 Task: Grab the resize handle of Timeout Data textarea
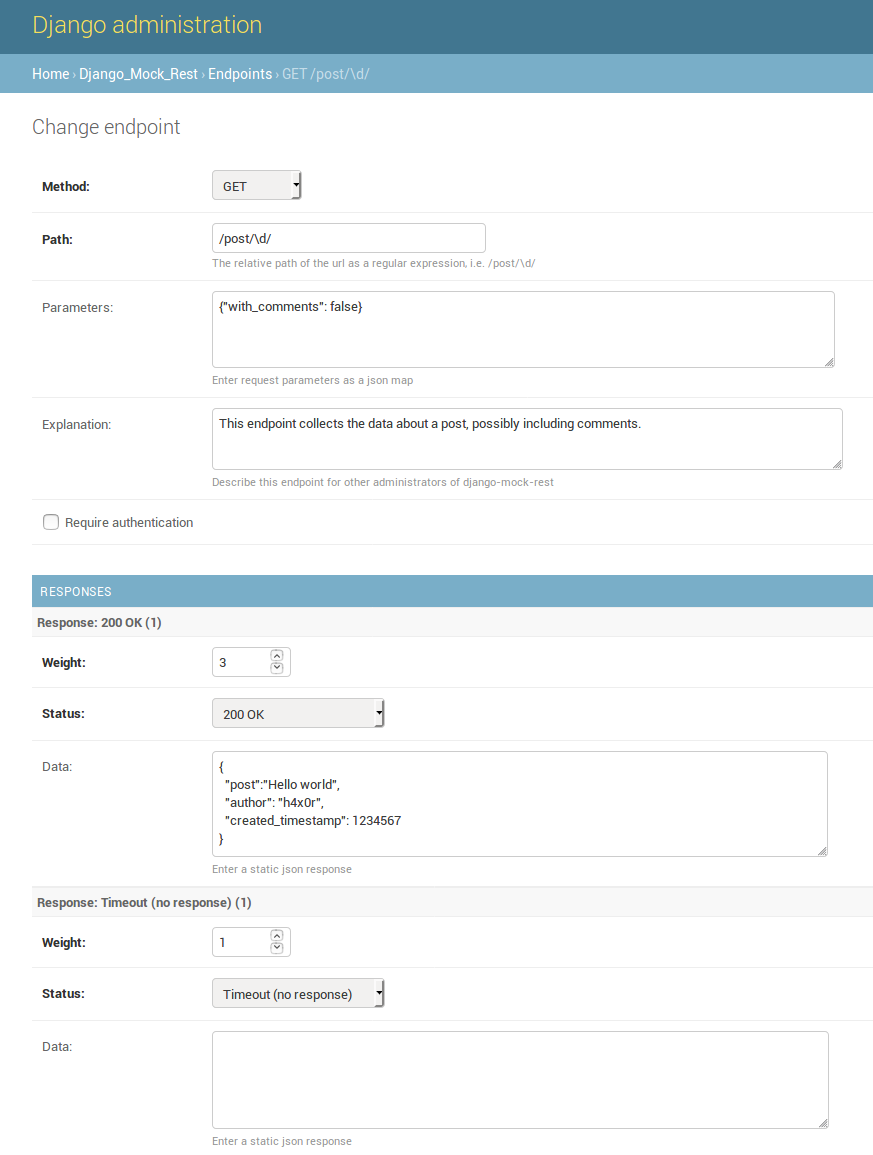pyautogui.click(x=823, y=1123)
